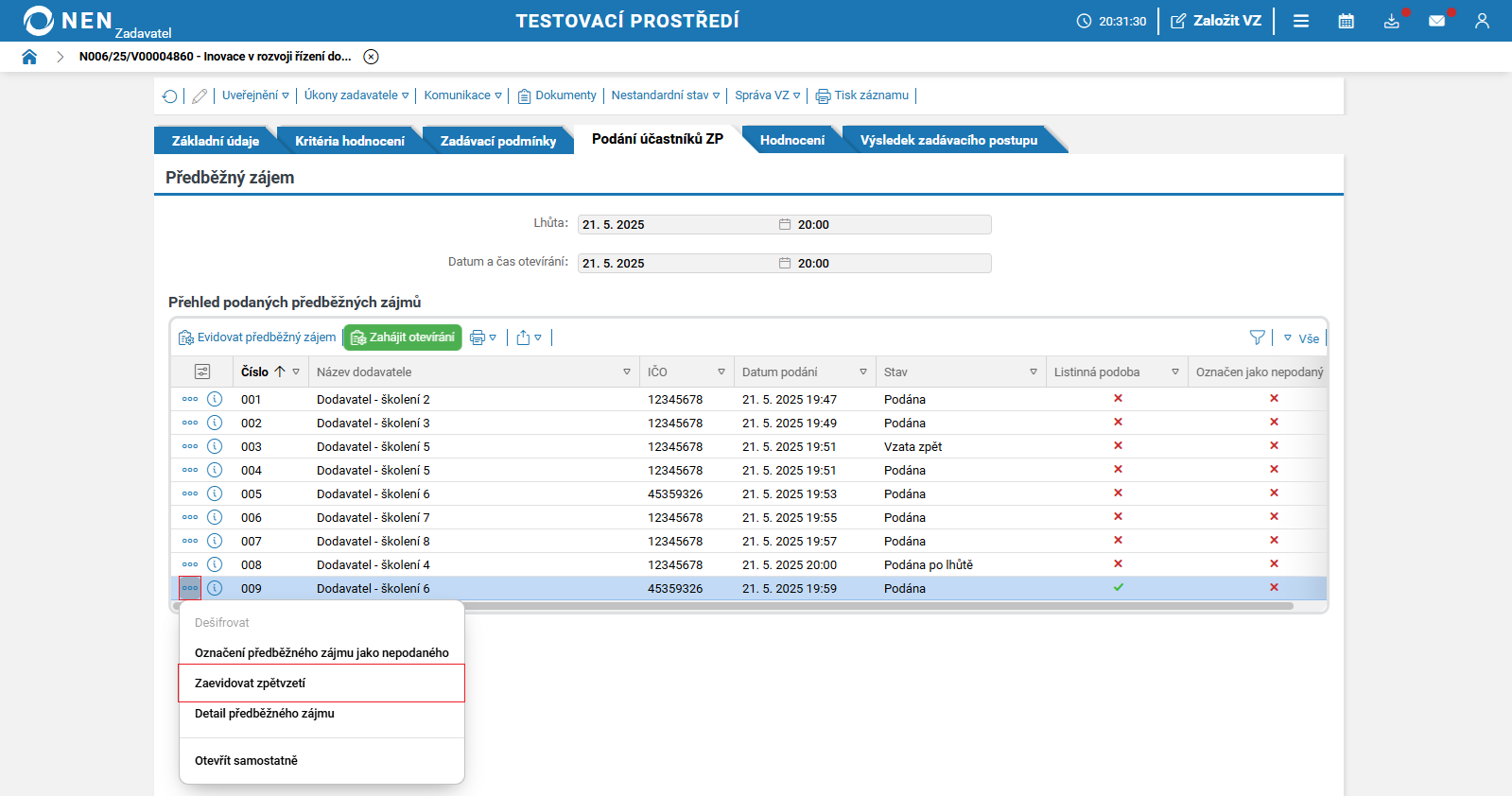Switch to Kritéria hodnocení tab
Screen dimensions: 1512x796
click(x=349, y=141)
